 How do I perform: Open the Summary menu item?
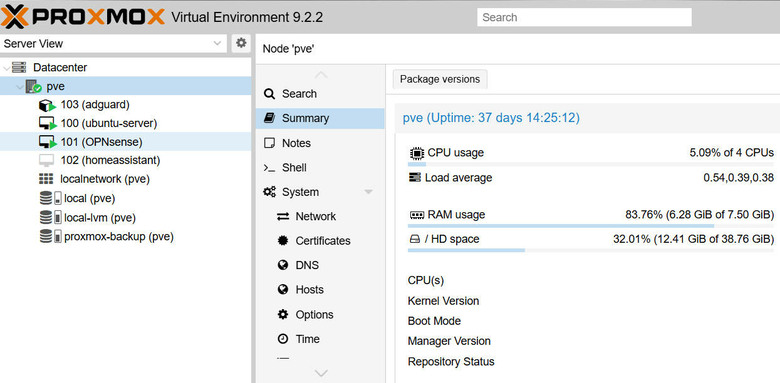pos(320,118)
